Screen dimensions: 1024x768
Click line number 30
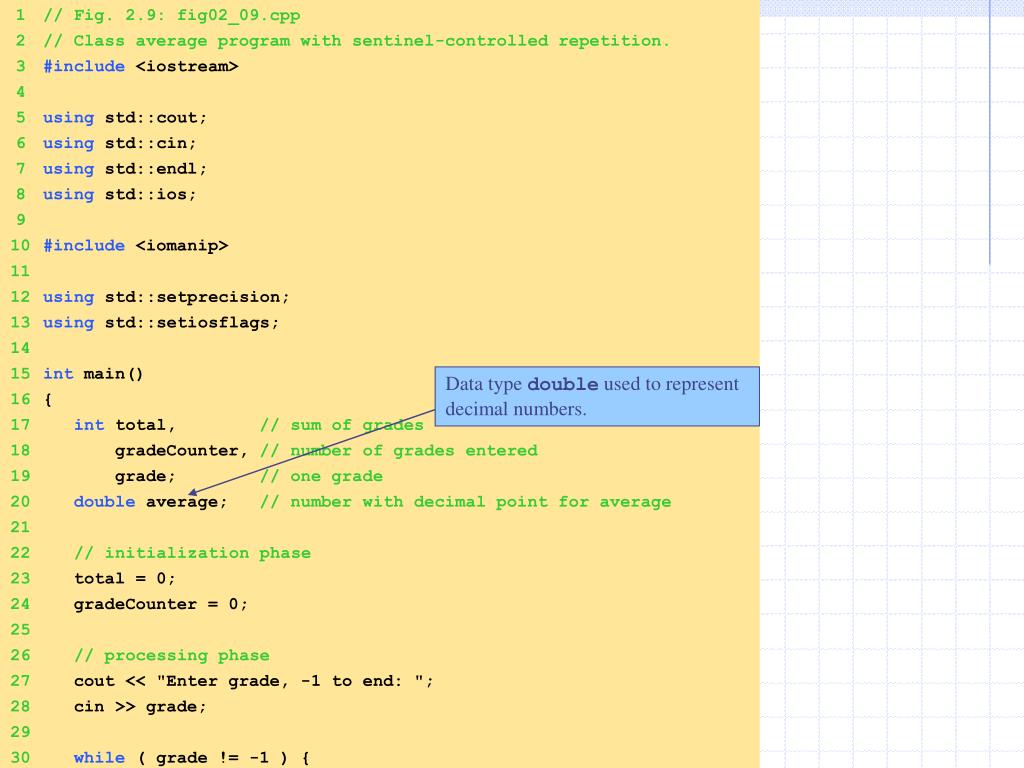(x=20, y=758)
